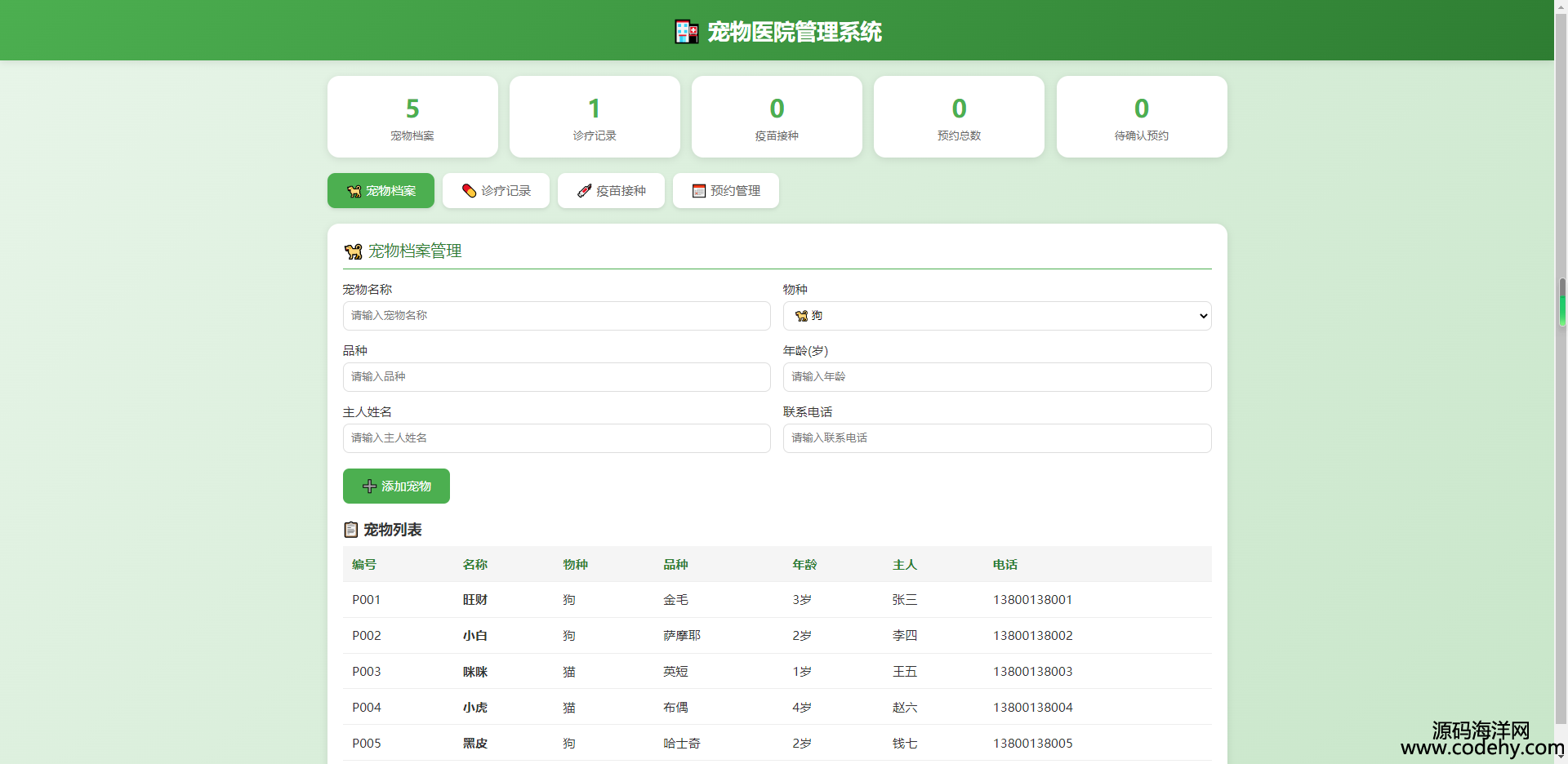Open the 疫苗接种 tab
This screenshot has height=764, width=1568.
click(x=611, y=191)
